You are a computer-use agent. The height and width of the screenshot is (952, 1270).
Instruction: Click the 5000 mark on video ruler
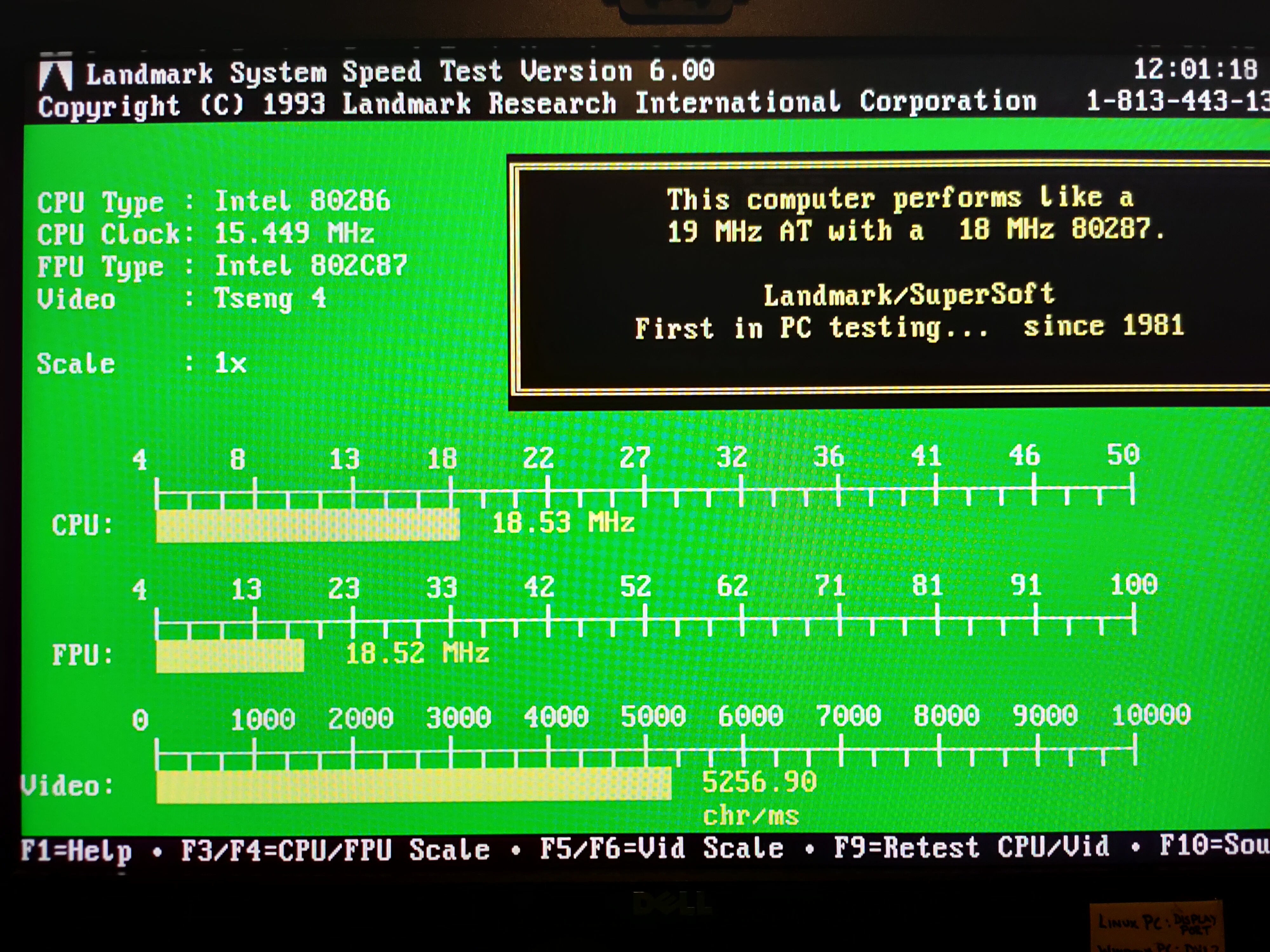pyautogui.click(x=653, y=716)
